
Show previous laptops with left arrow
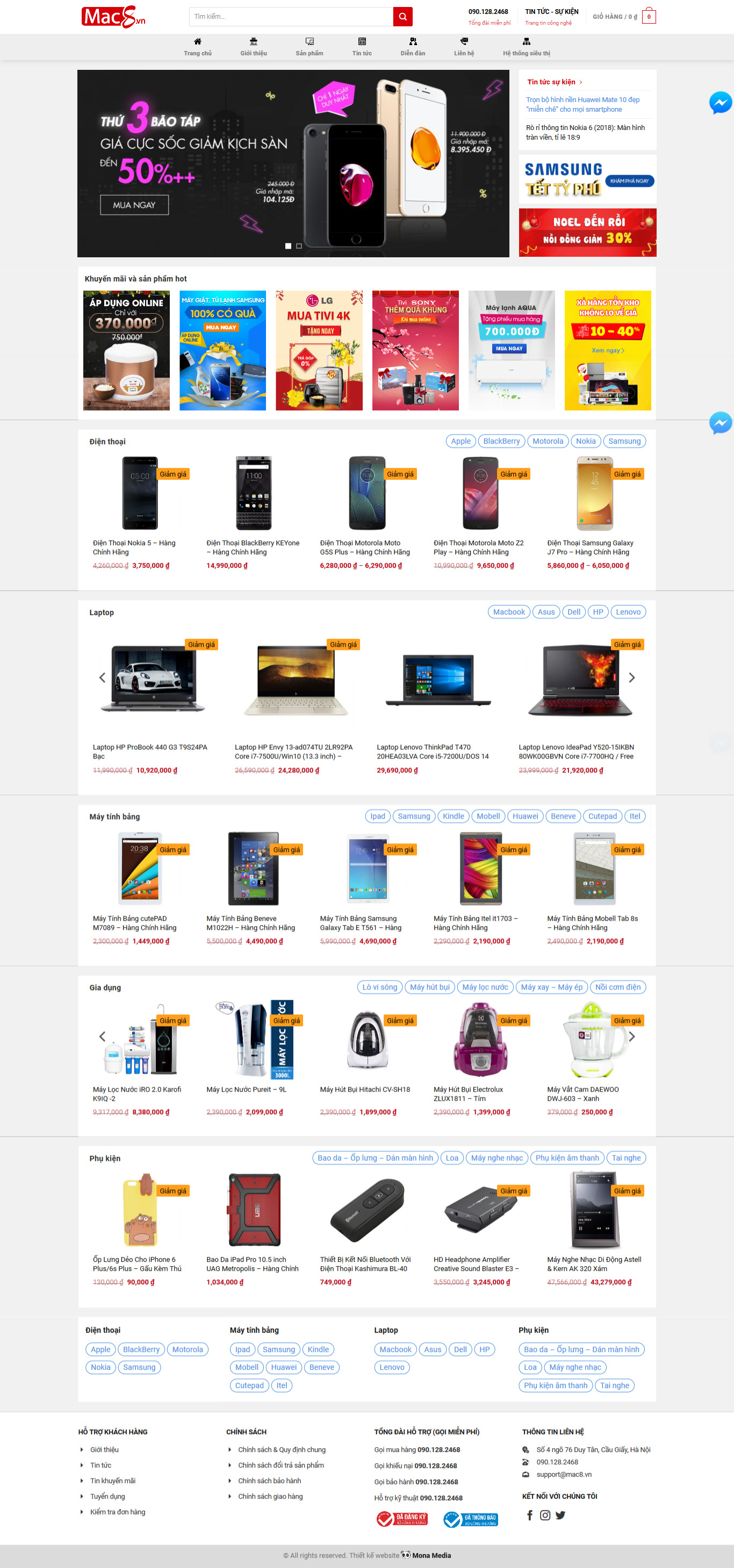point(102,677)
